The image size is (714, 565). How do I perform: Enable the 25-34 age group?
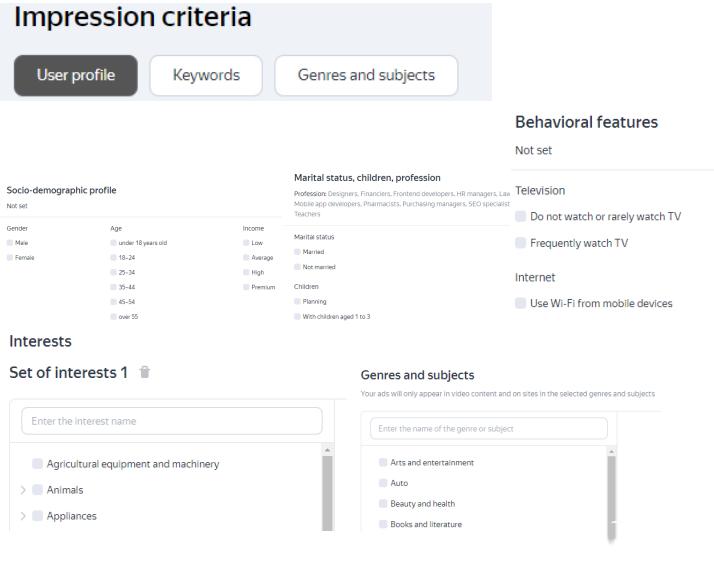tap(113, 272)
